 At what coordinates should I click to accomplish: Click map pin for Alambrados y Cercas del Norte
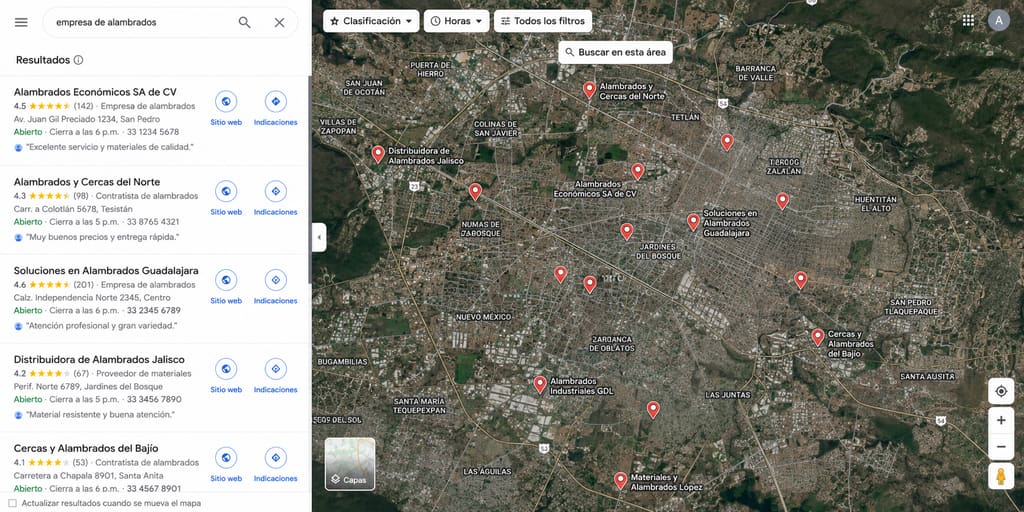tap(589, 90)
